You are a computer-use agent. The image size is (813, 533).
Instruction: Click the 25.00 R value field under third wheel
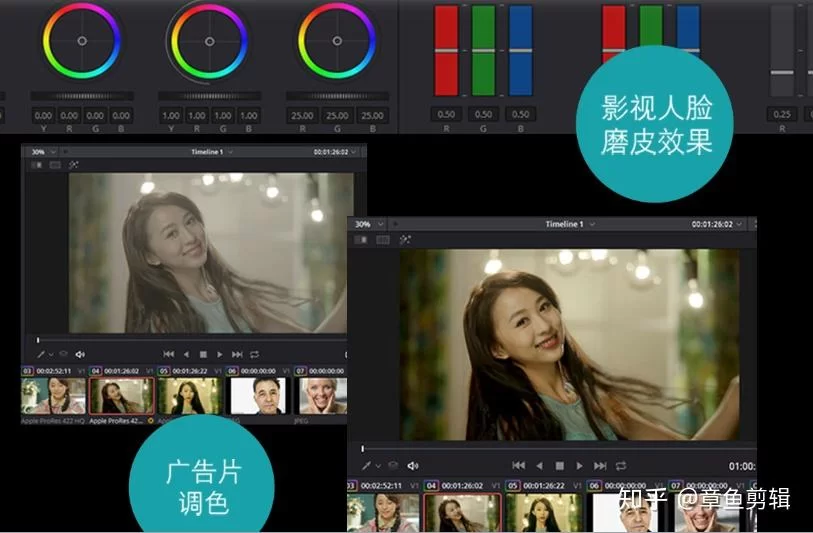337,116
